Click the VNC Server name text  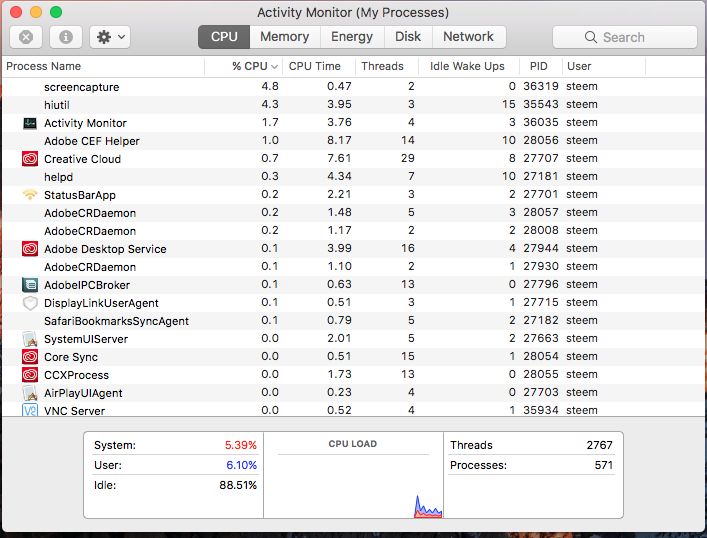point(74,411)
